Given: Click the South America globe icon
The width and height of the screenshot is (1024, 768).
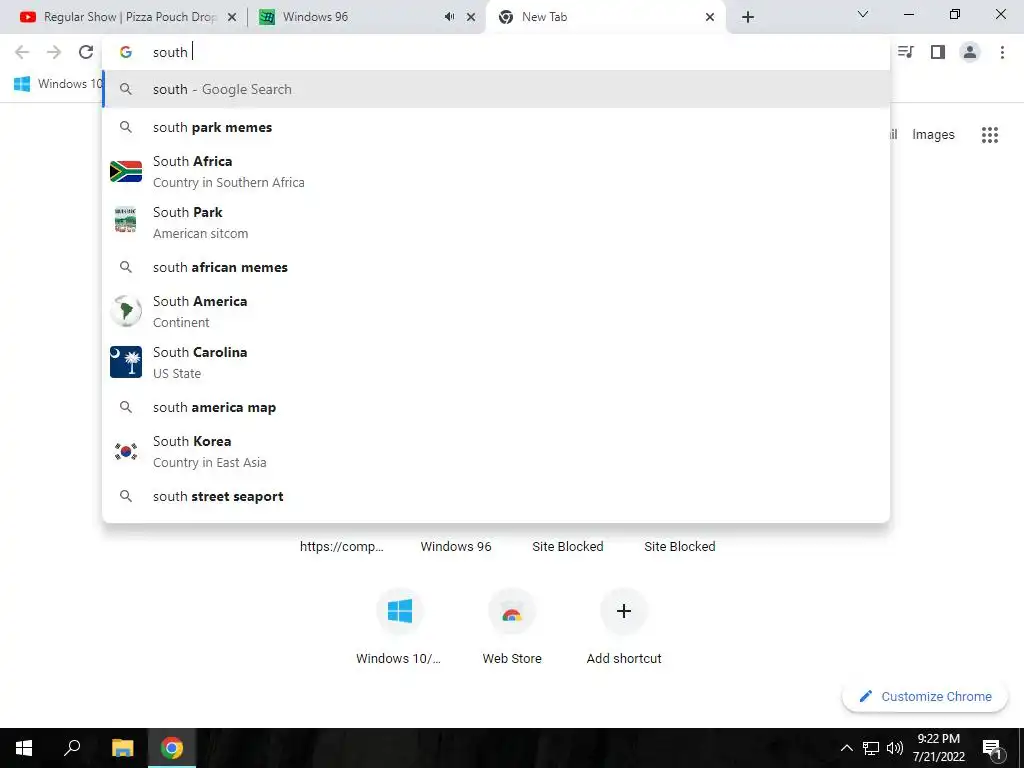Looking at the screenshot, I should pos(126,311).
